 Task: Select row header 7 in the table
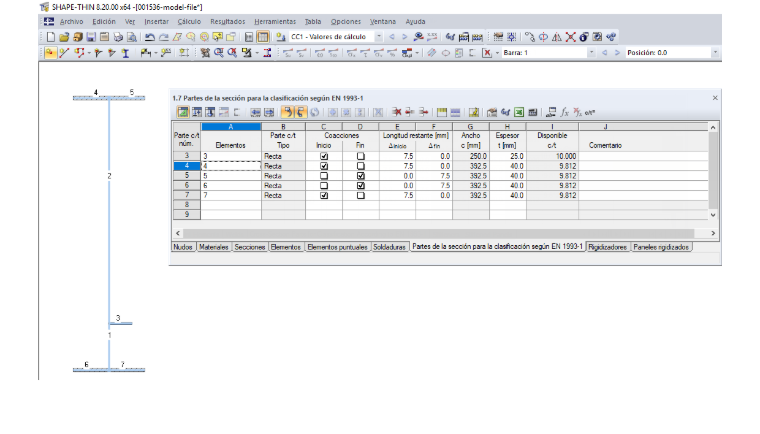pyautogui.click(x=187, y=195)
